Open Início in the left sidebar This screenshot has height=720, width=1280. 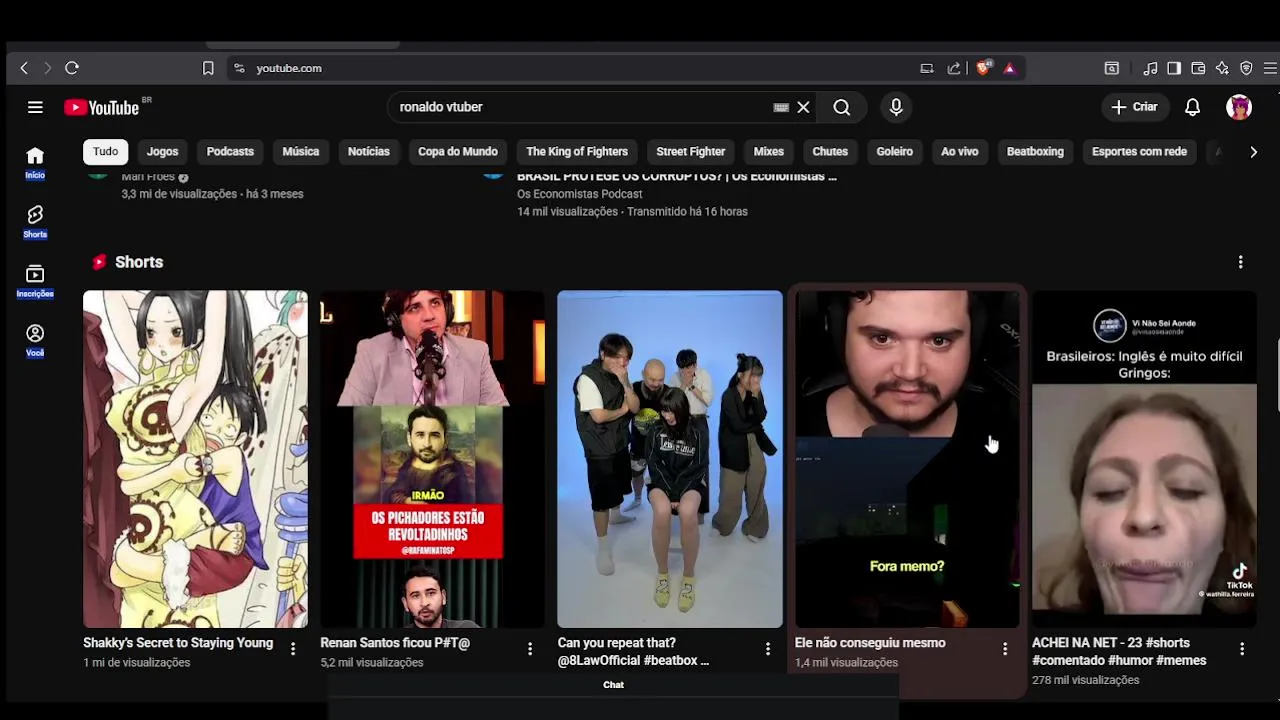pyautogui.click(x=35, y=163)
